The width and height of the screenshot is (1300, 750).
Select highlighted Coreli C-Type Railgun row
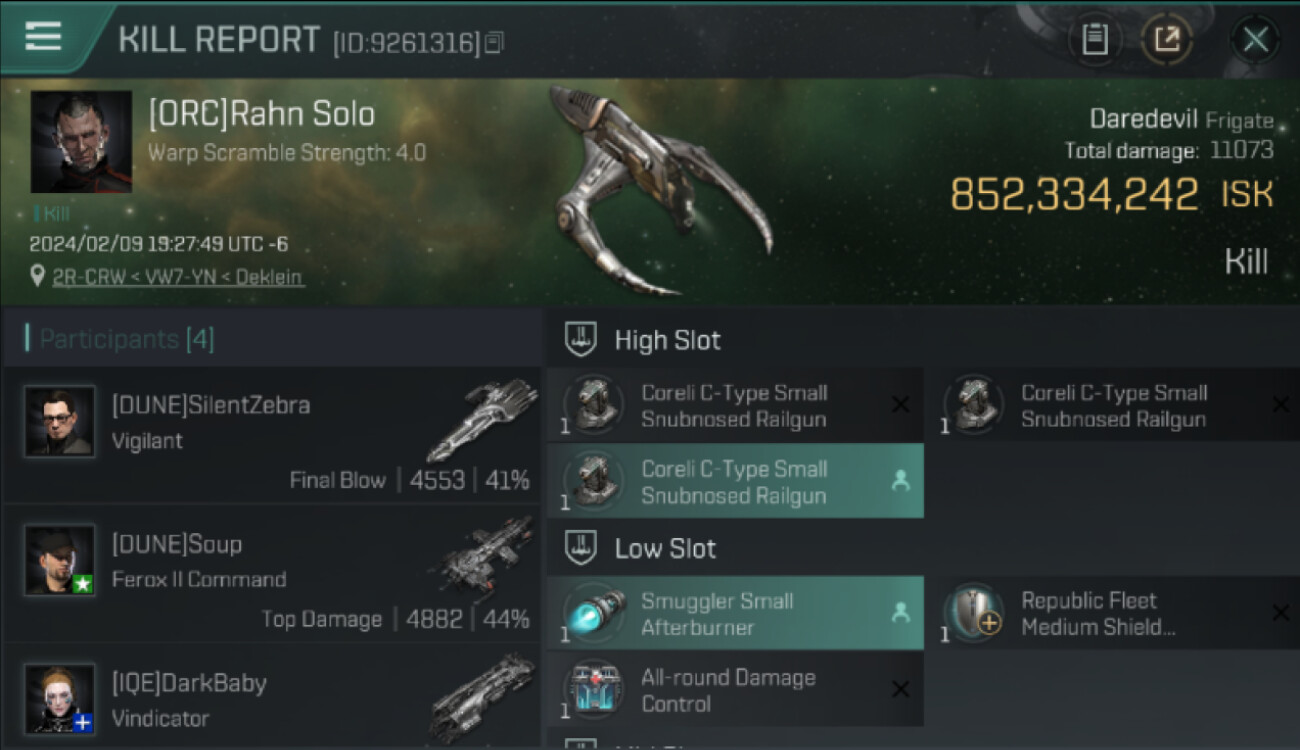click(735, 481)
